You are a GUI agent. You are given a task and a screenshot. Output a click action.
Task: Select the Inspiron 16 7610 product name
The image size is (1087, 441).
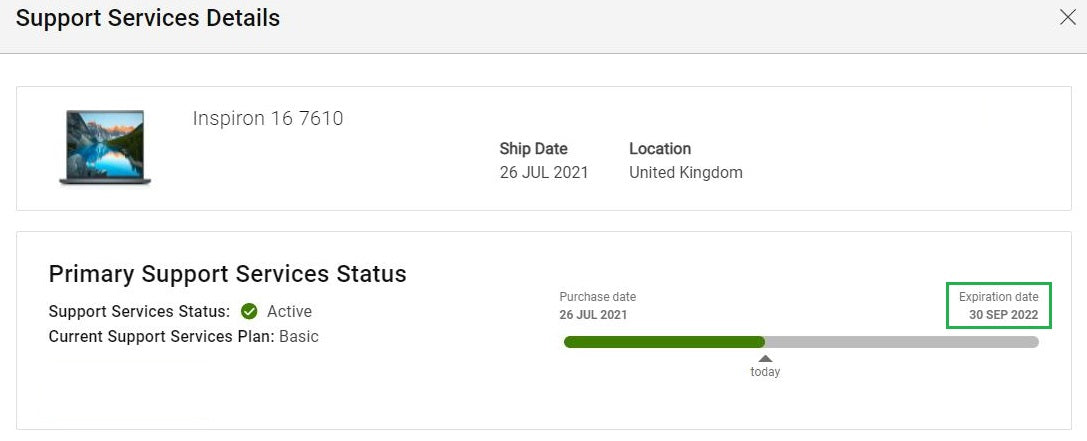[x=268, y=119]
